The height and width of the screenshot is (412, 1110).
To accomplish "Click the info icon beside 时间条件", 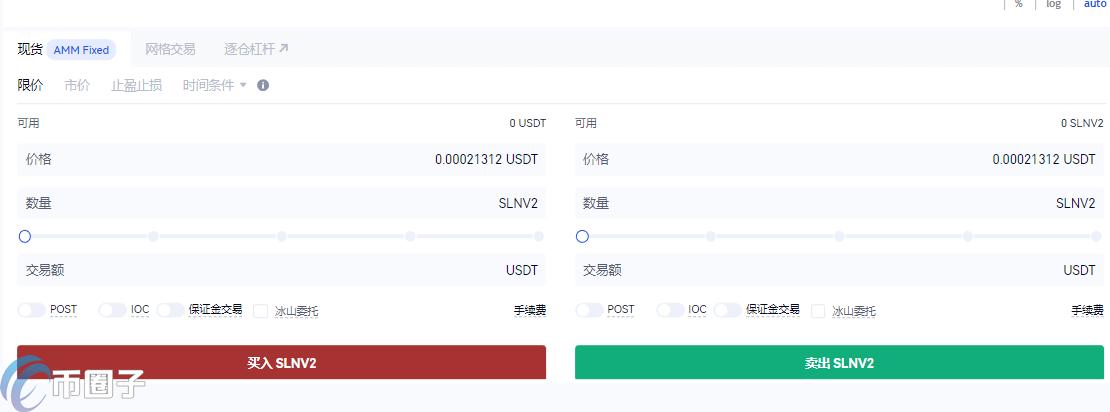I will point(263,85).
